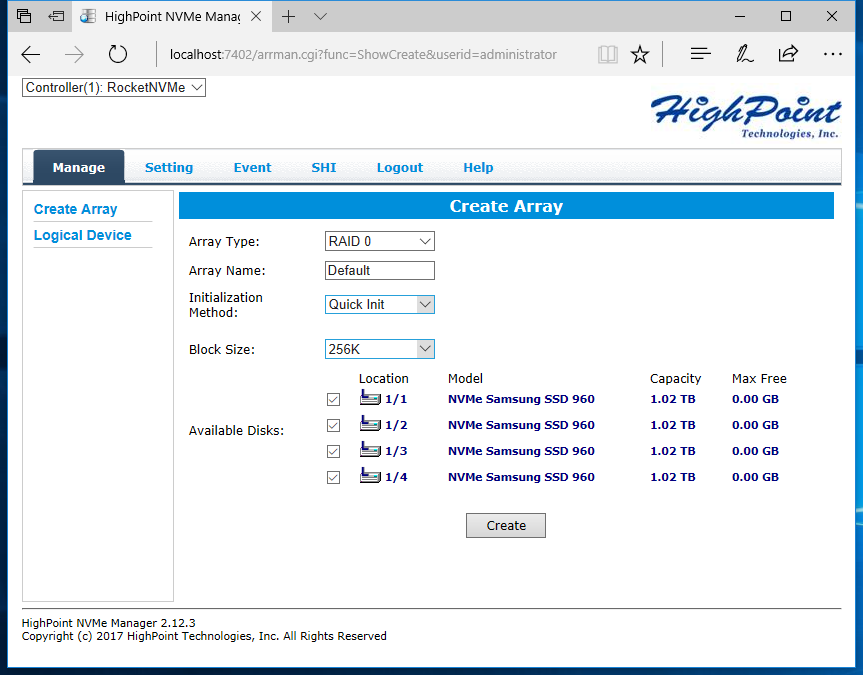Screen dimensions: 863x675
Task: Switch to the Manage tab
Action: 79,167
